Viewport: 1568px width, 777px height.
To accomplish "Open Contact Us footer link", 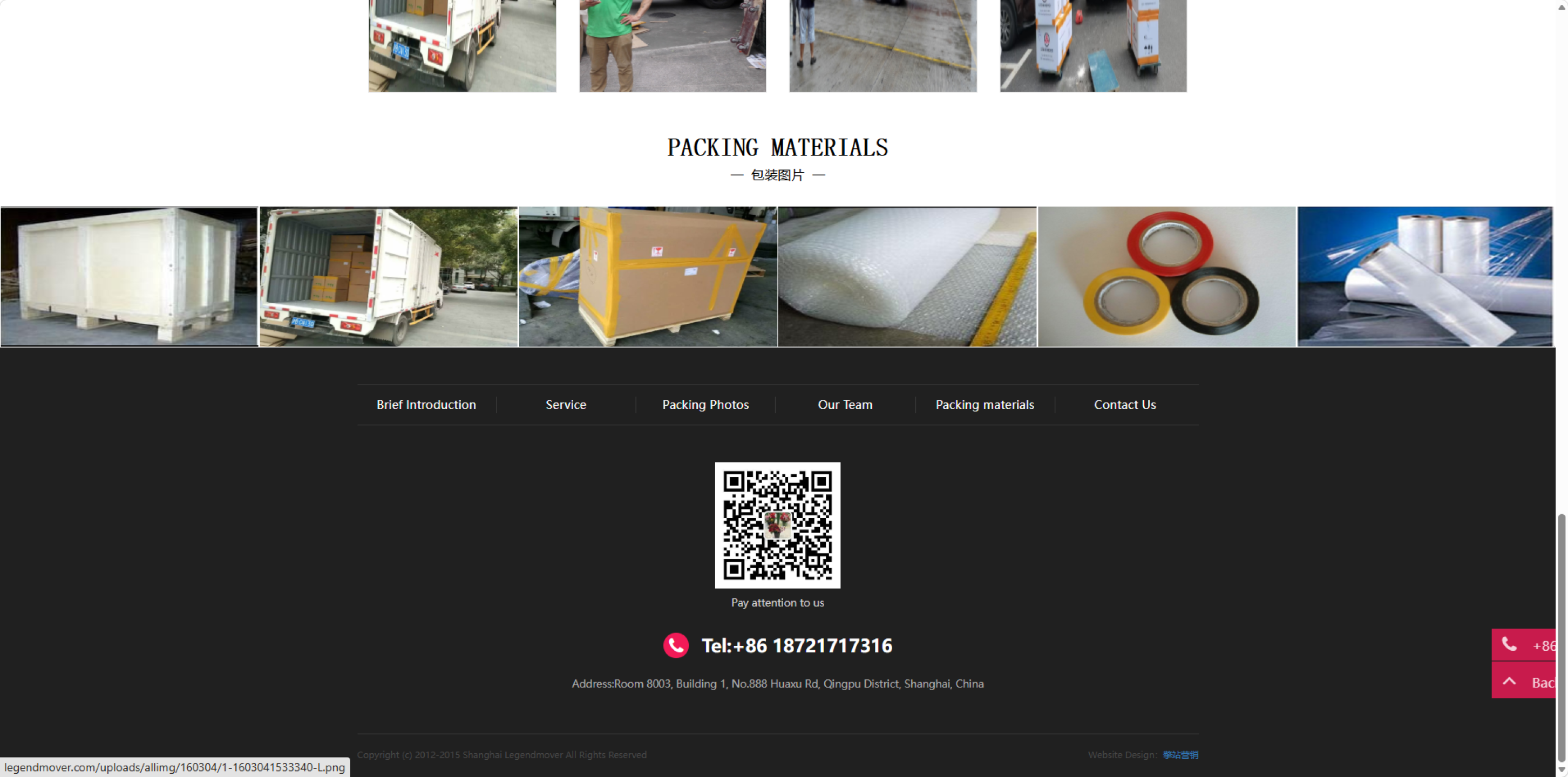I will [x=1125, y=405].
